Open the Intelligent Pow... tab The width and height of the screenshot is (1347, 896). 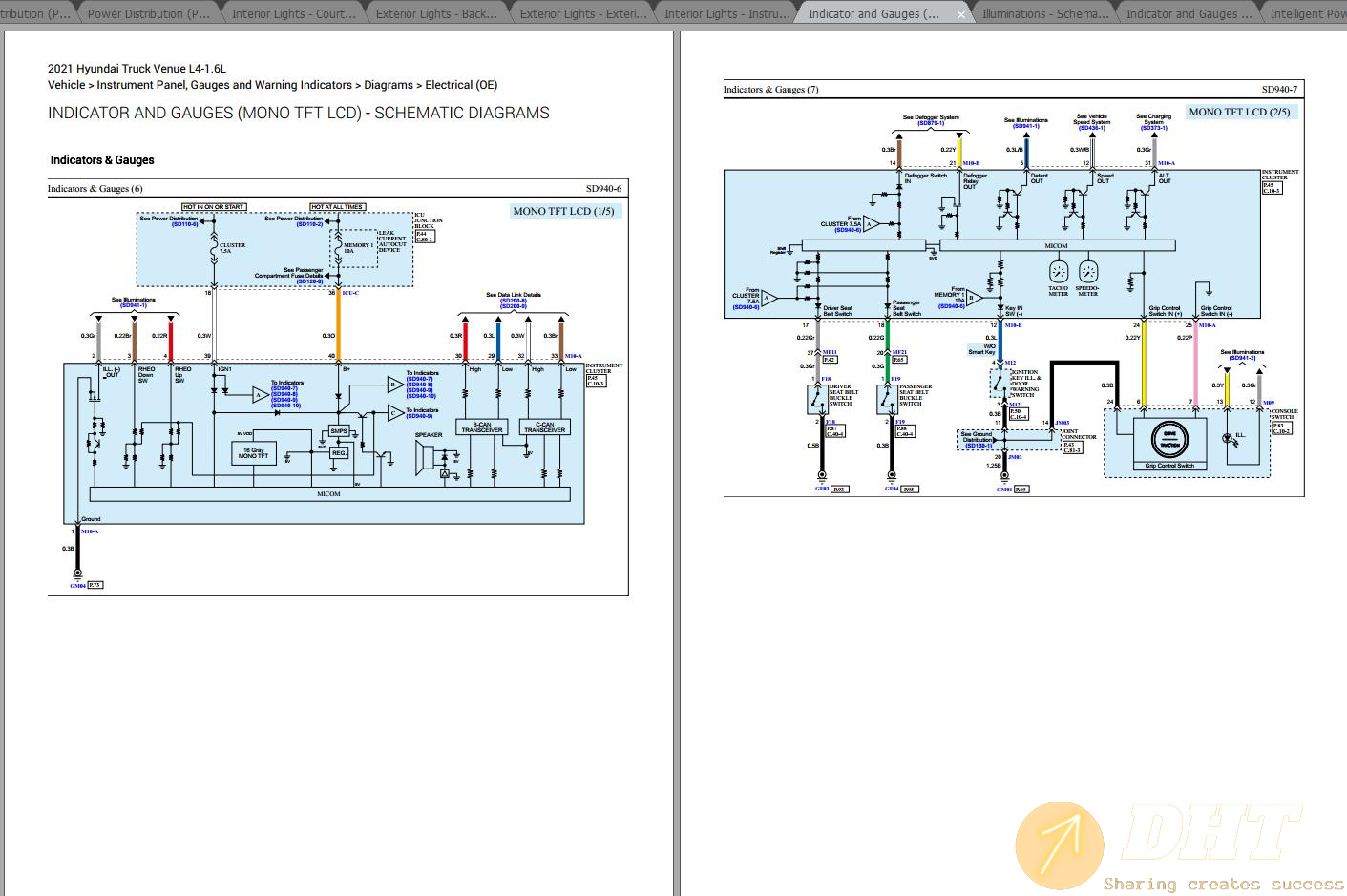(x=1308, y=13)
